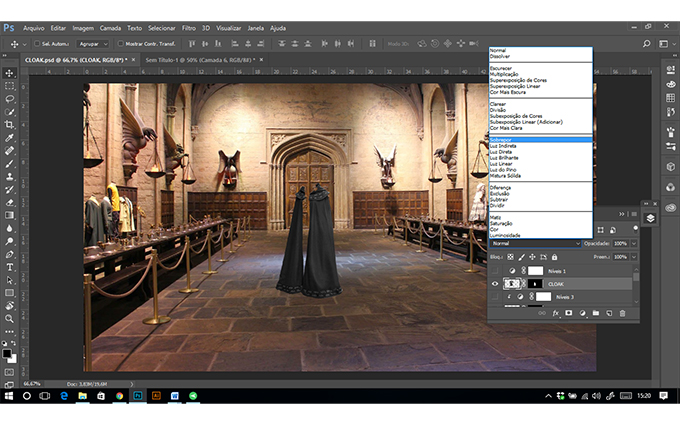Create a new adjustment layer icon

click(x=582, y=313)
